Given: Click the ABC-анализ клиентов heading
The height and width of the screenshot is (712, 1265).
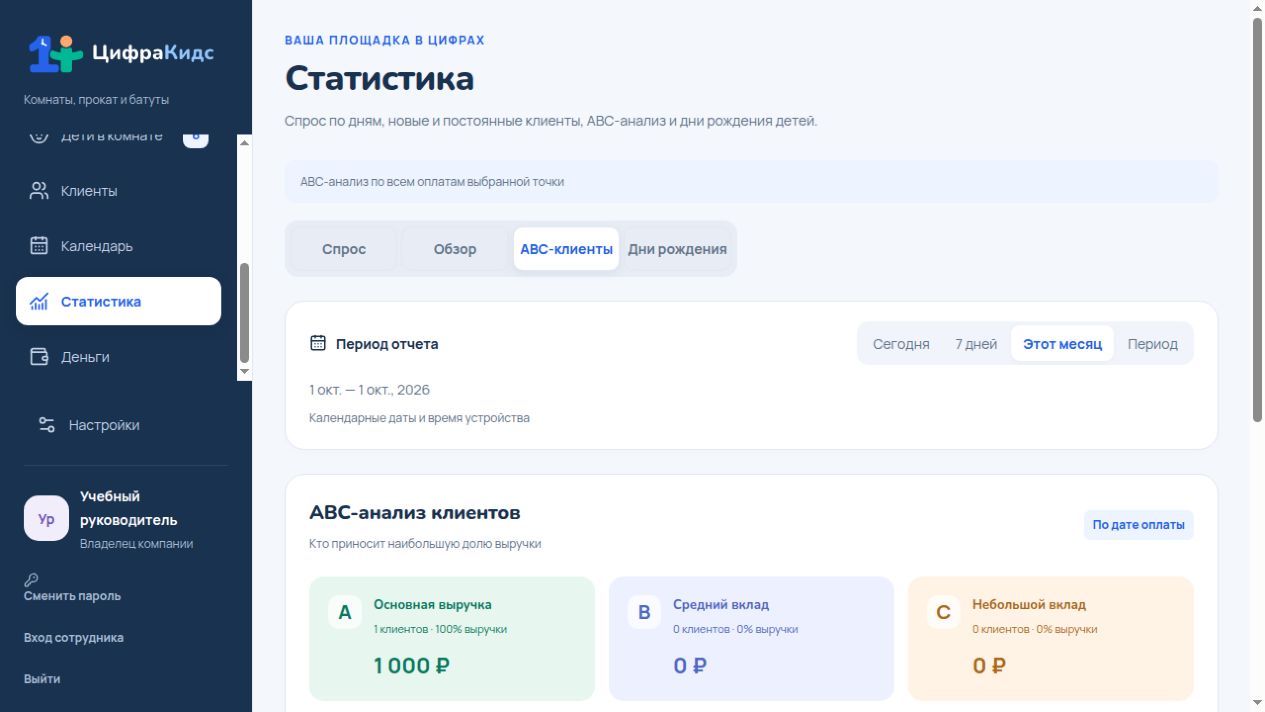Looking at the screenshot, I should point(415,513).
